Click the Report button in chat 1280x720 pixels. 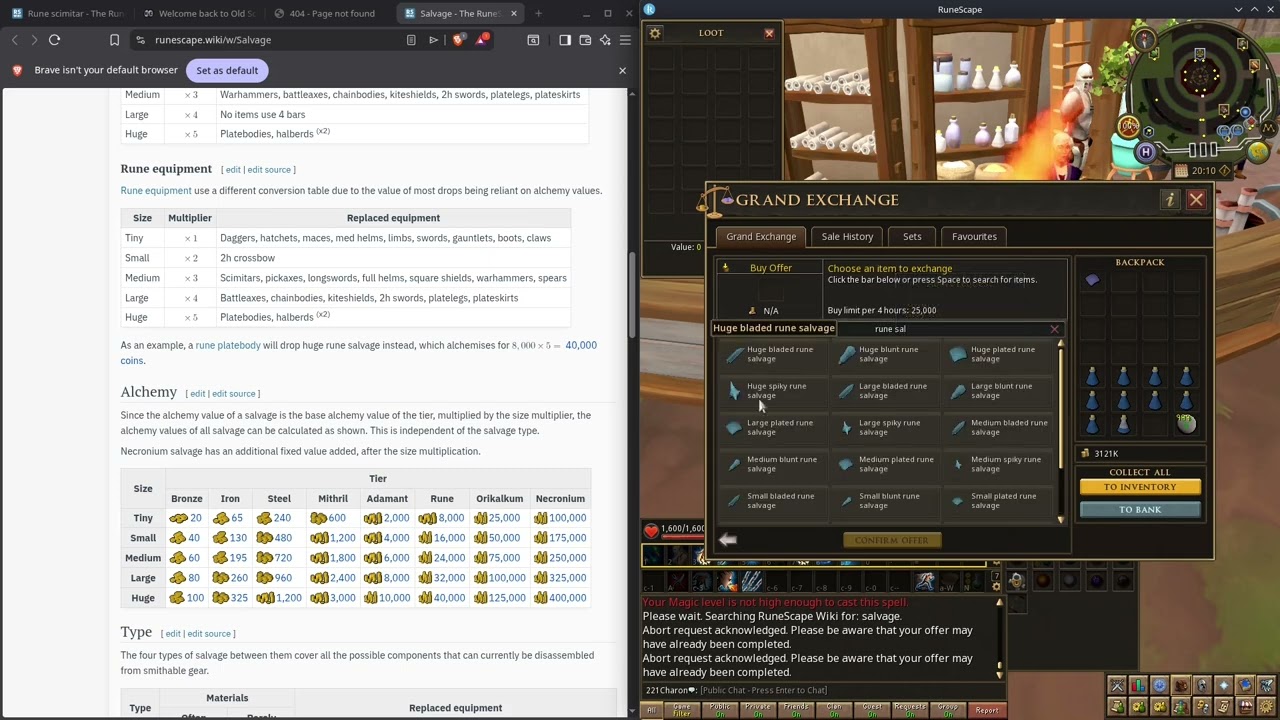(x=987, y=710)
